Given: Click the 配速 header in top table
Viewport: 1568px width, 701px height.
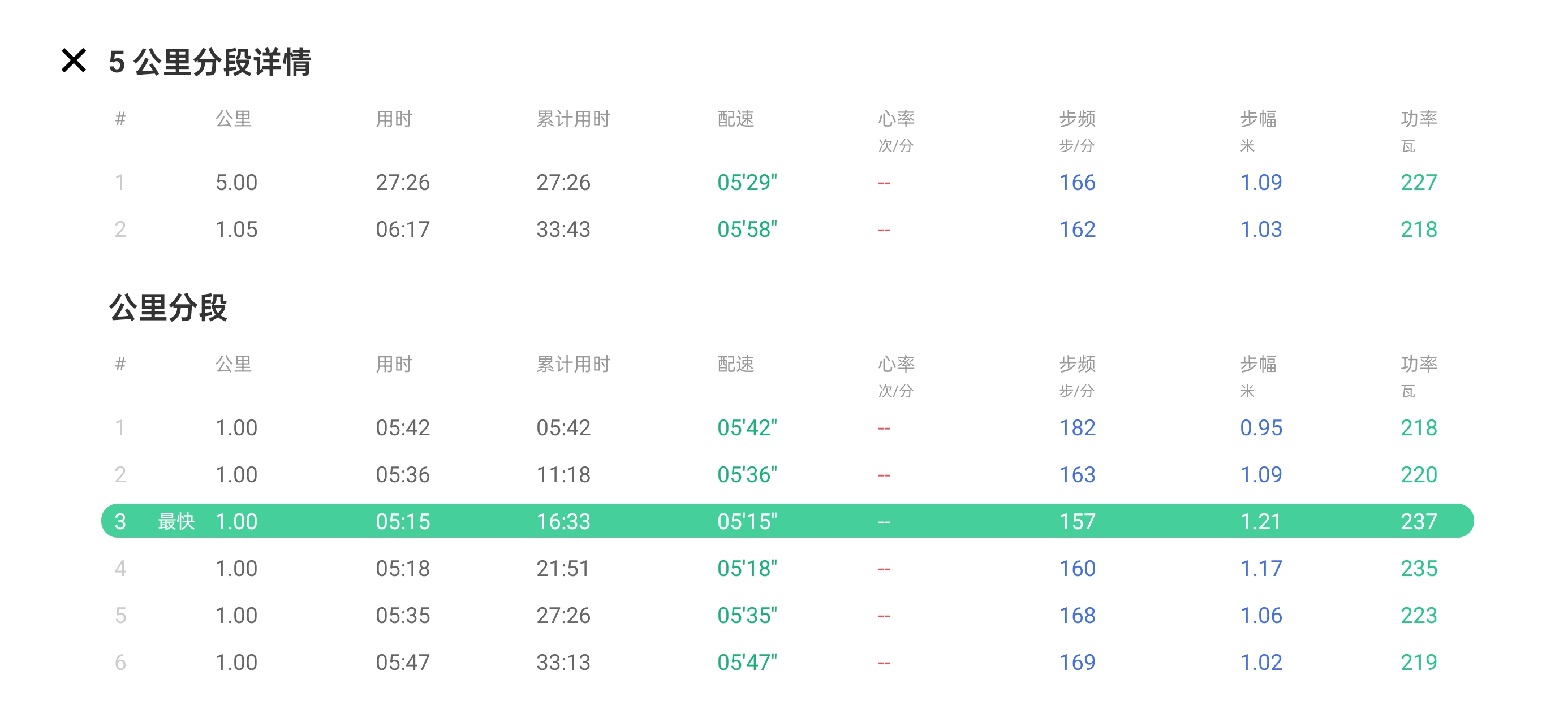Looking at the screenshot, I should [735, 119].
